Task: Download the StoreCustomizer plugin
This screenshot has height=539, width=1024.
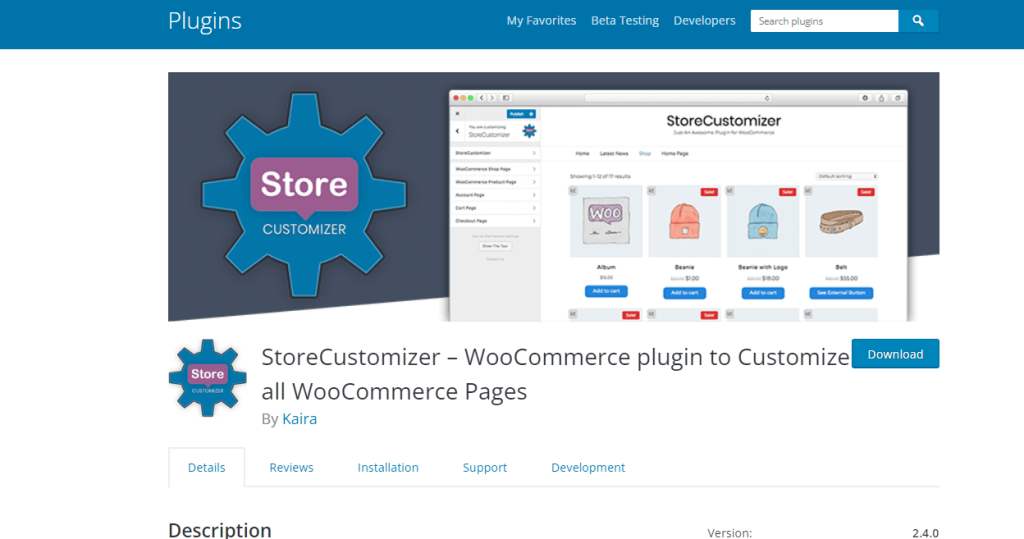Action: pyautogui.click(x=895, y=353)
